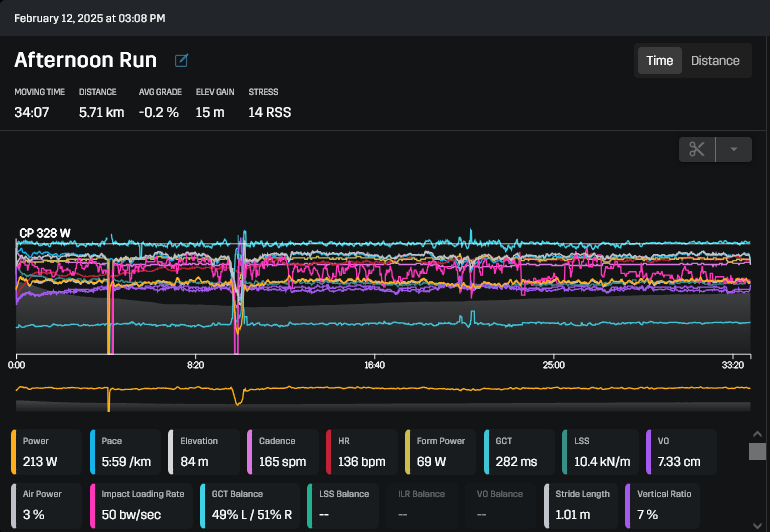Click the 5.71 km distance value
Viewport: 770px width, 532px height.
[102, 112]
